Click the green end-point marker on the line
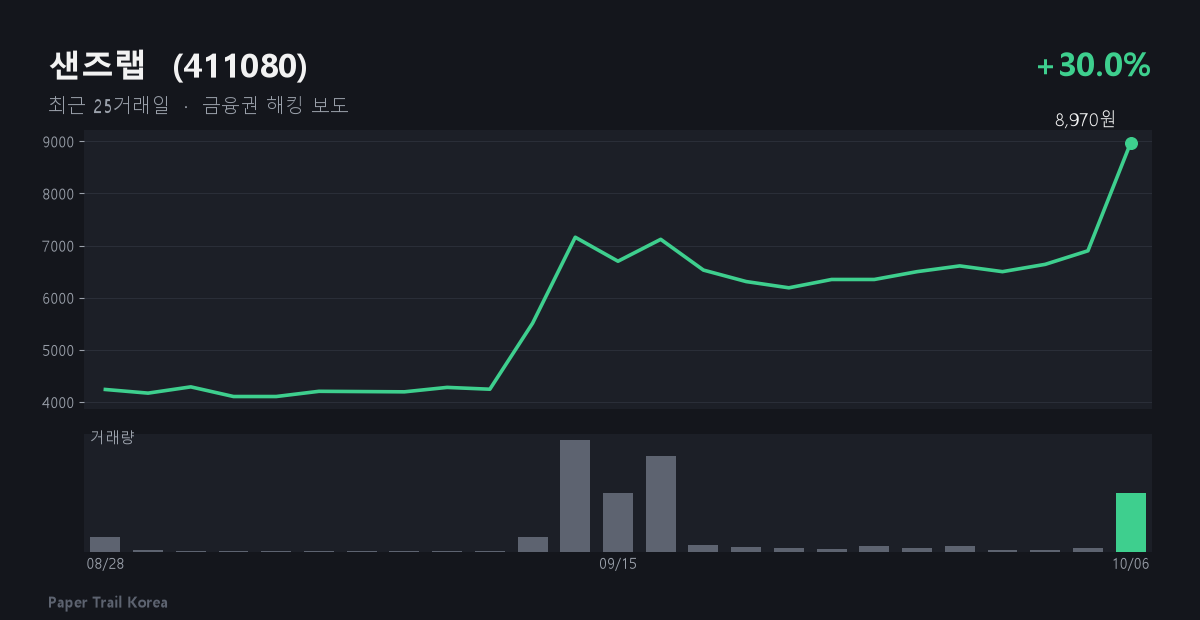The width and height of the screenshot is (1200, 620). [x=1131, y=144]
